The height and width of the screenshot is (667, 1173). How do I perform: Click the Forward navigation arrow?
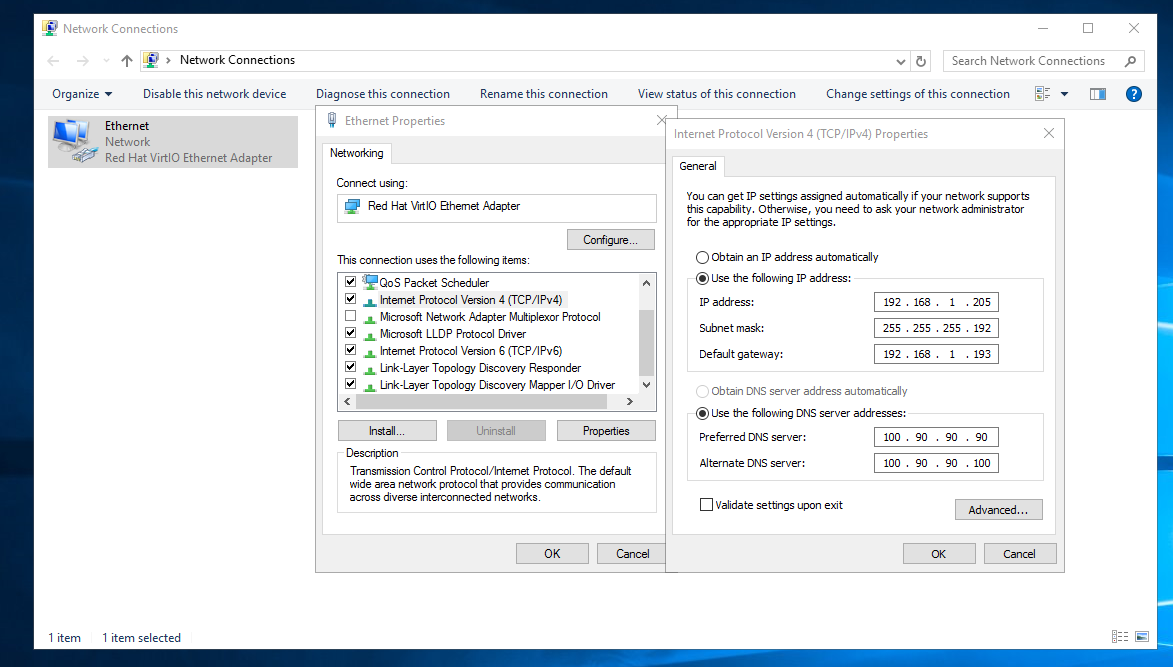tap(82, 61)
